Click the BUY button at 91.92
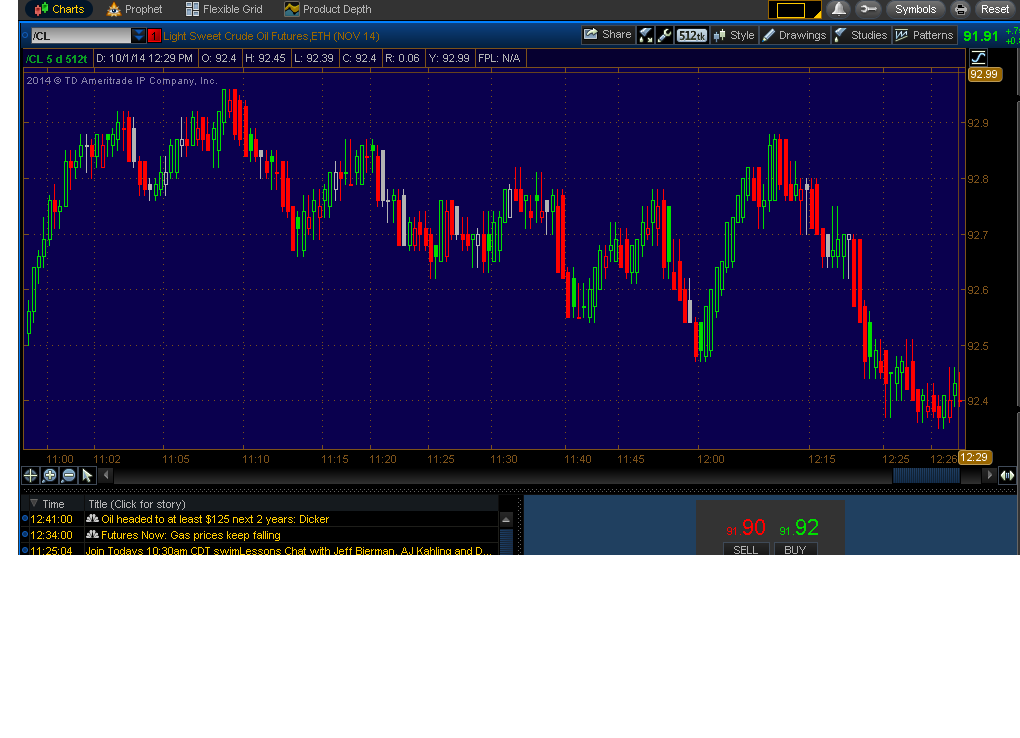Viewport: 1020px width, 738px height. [795, 549]
